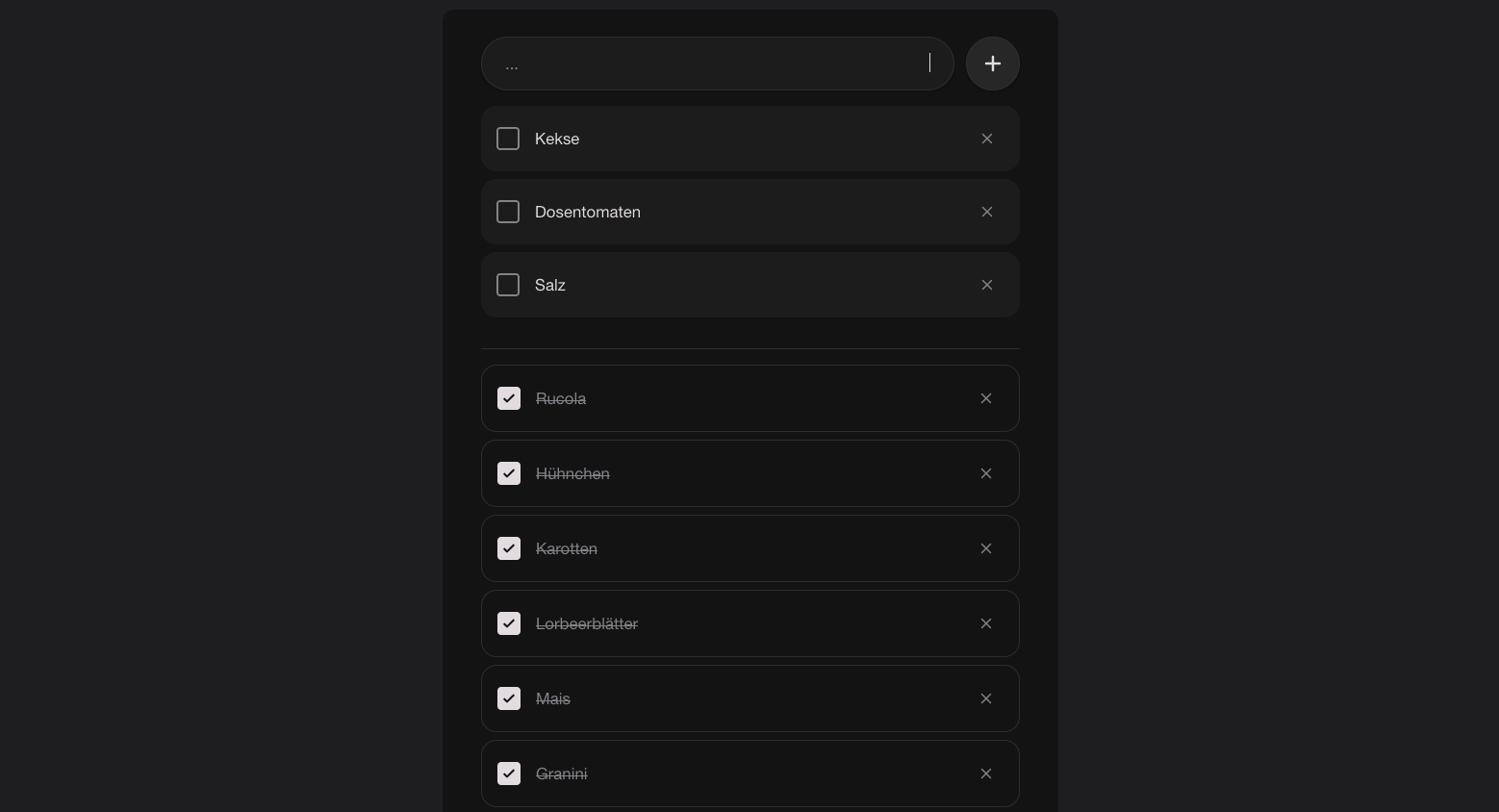
Task: Delete the Mais entry with X
Action: click(986, 698)
